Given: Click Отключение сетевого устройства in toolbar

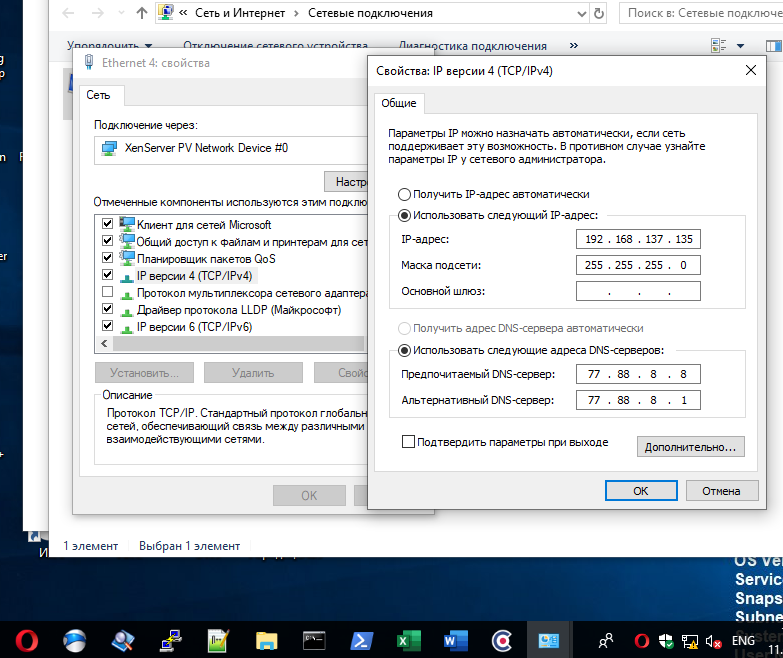Looking at the screenshot, I should click(x=275, y=46).
